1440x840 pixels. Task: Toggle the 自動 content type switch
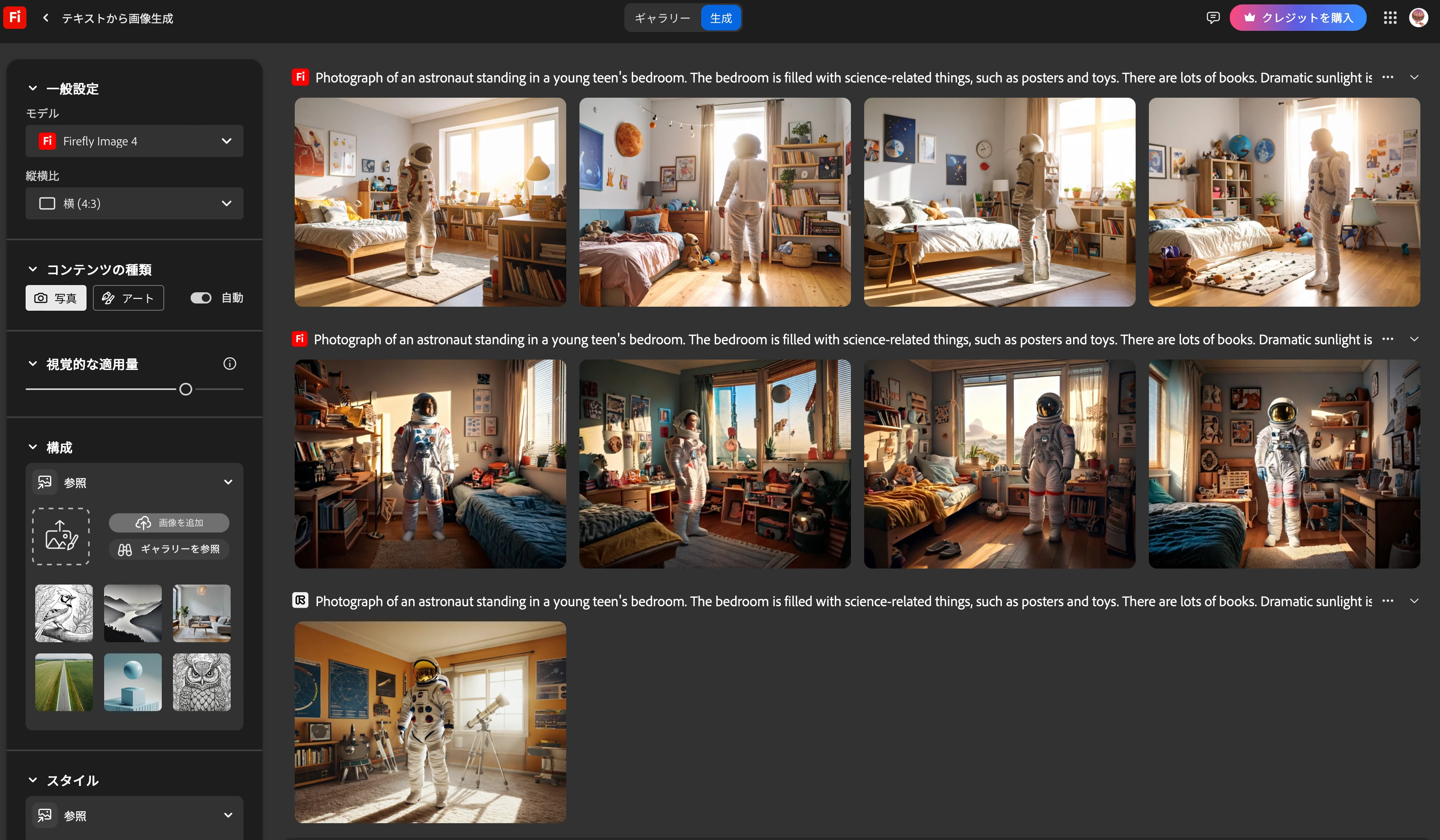coord(201,298)
